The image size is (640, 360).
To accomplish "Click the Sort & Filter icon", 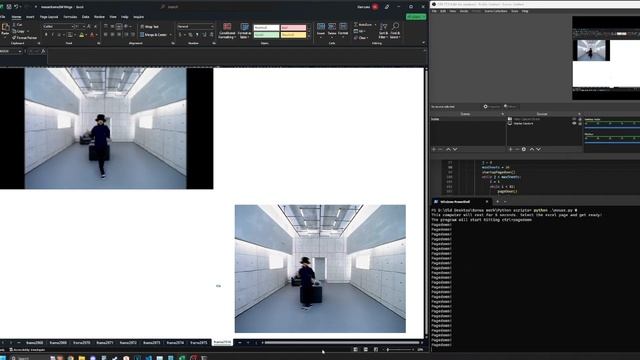I will pyautogui.click(x=383, y=27).
